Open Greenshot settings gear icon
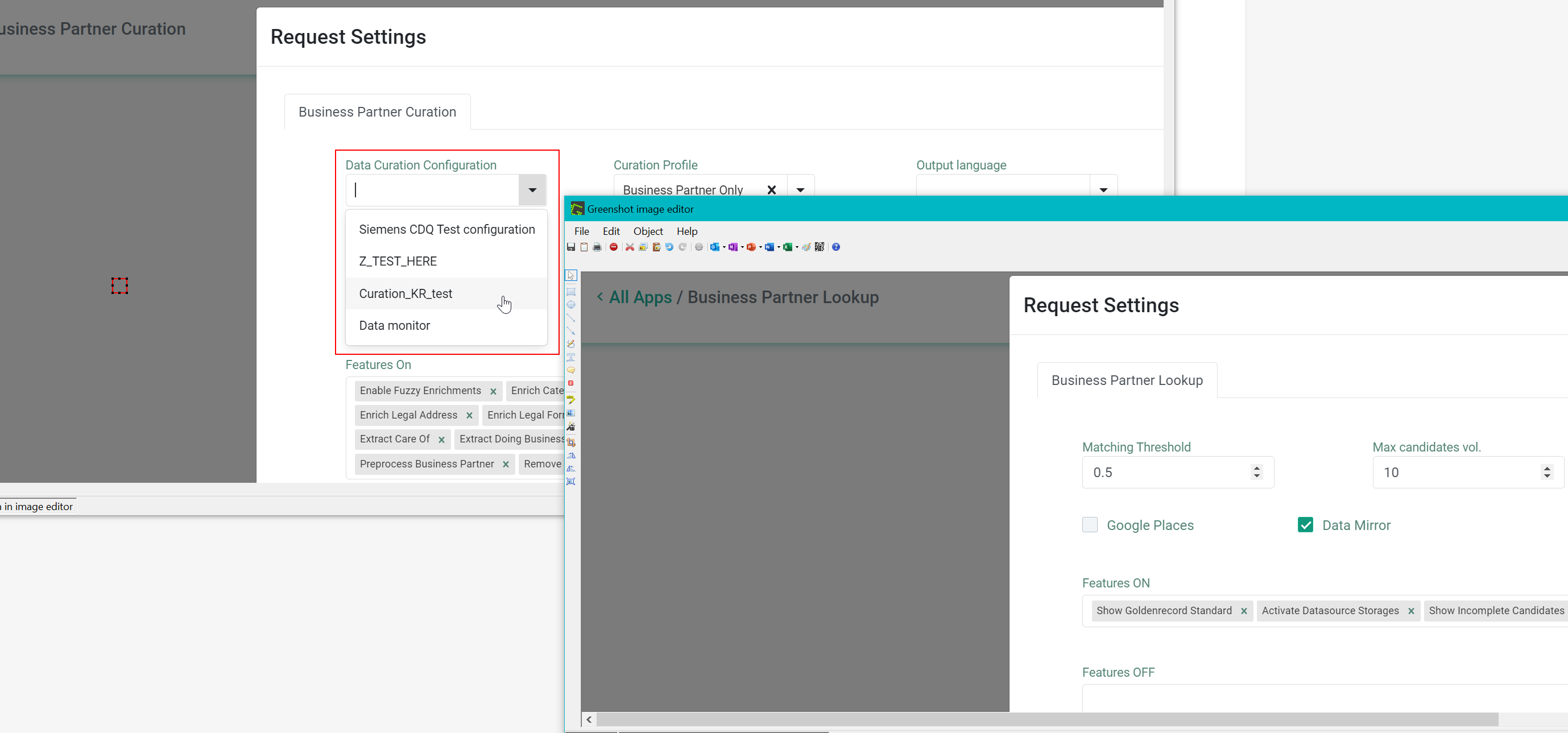Viewport: 1568px width, 733px height. pos(699,247)
